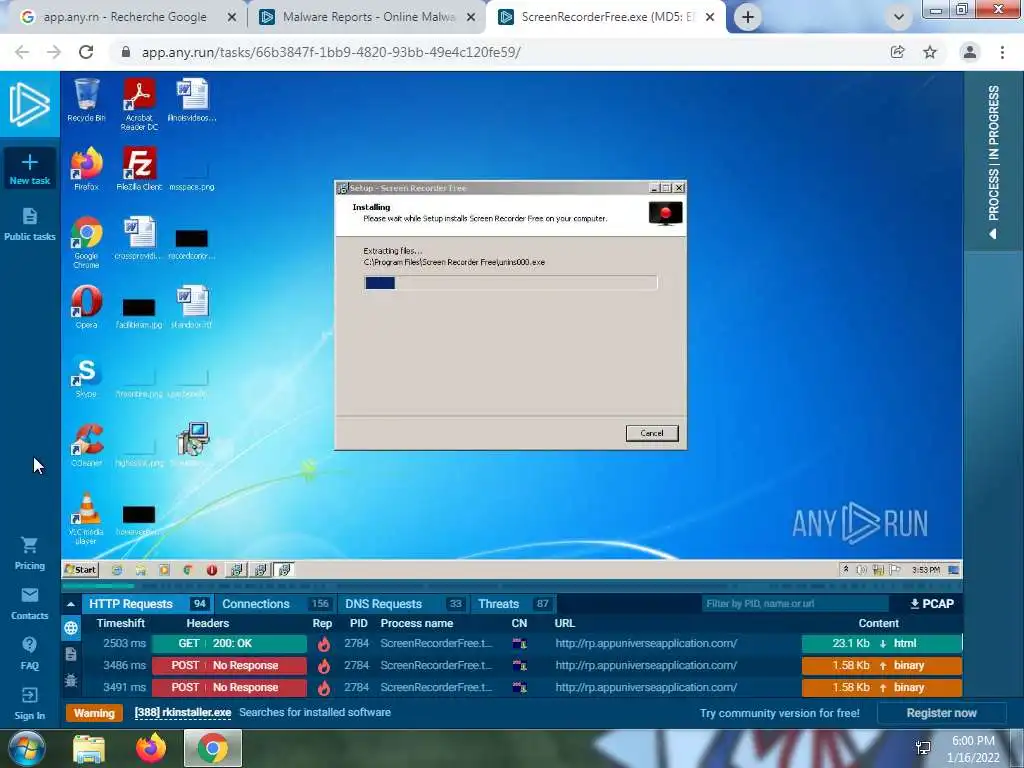This screenshot has width=1024, height=768.
Task: Open the Contacts page
Action: 29,603
